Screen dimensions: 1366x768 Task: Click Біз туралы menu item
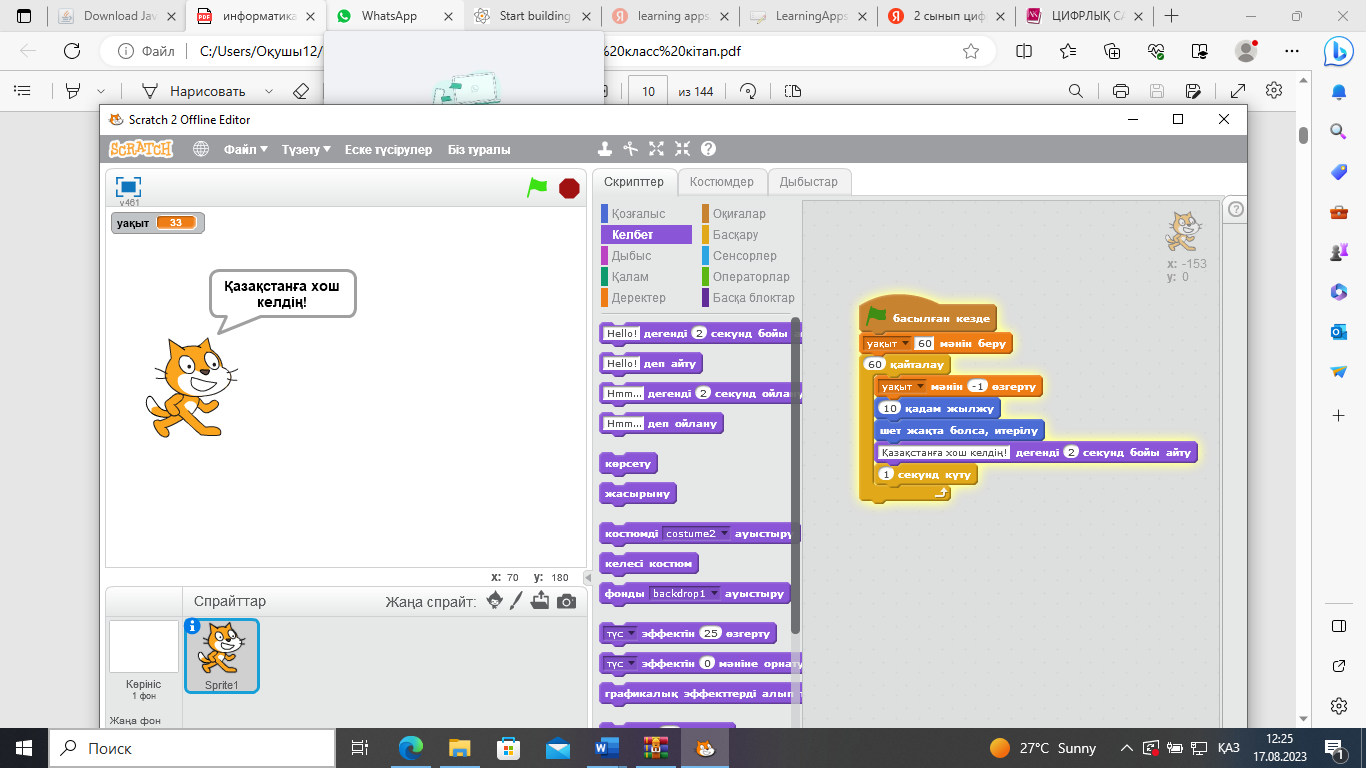(x=479, y=149)
